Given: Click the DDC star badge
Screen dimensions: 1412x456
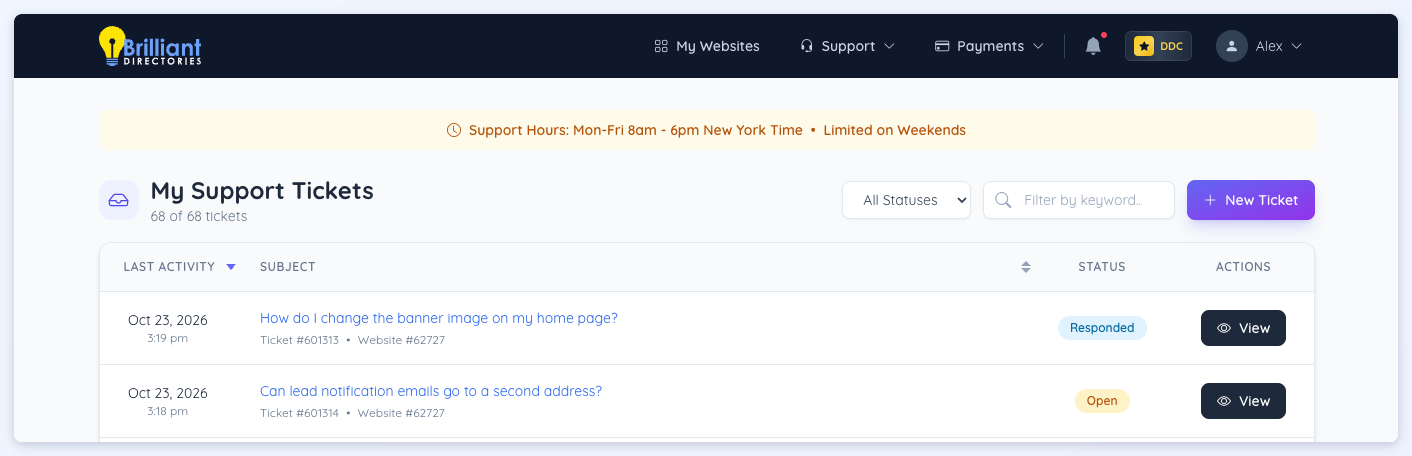Looking at the screenshot, I should [1158, 46].
